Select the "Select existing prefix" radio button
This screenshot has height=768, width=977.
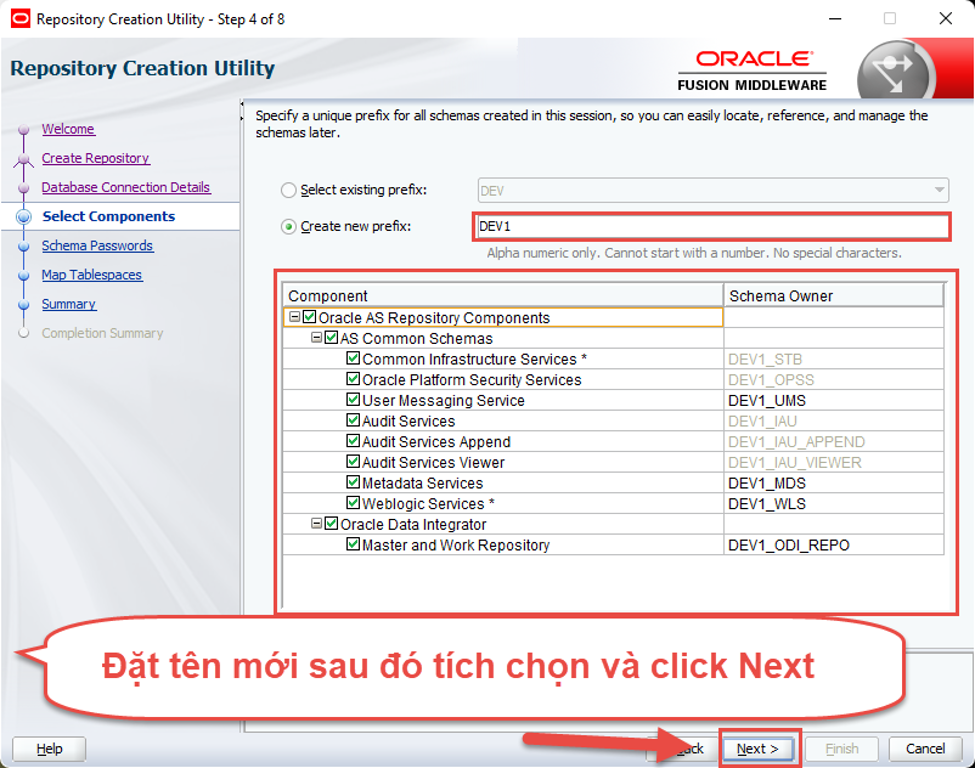287,188
